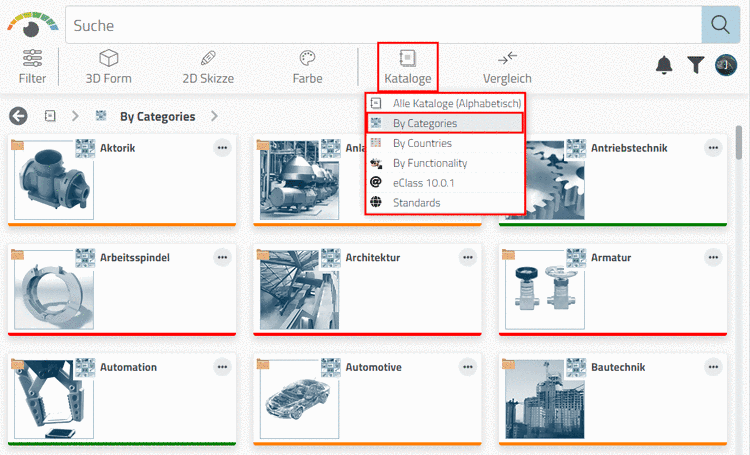Screen dimensions: 750x455
Task: Open more options for Antriebstechnik card
Action: tap(713, 148)
